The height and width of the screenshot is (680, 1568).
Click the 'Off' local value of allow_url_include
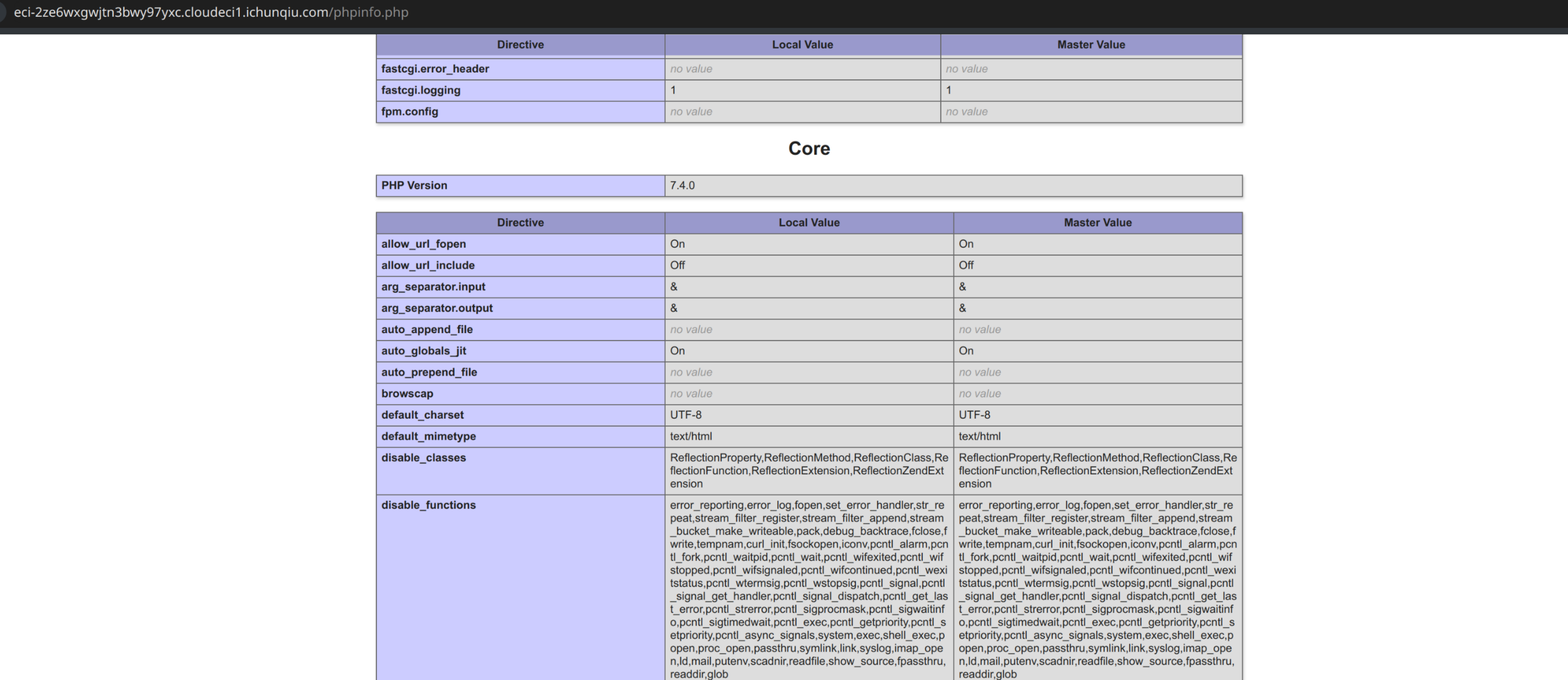pos(678,266)
